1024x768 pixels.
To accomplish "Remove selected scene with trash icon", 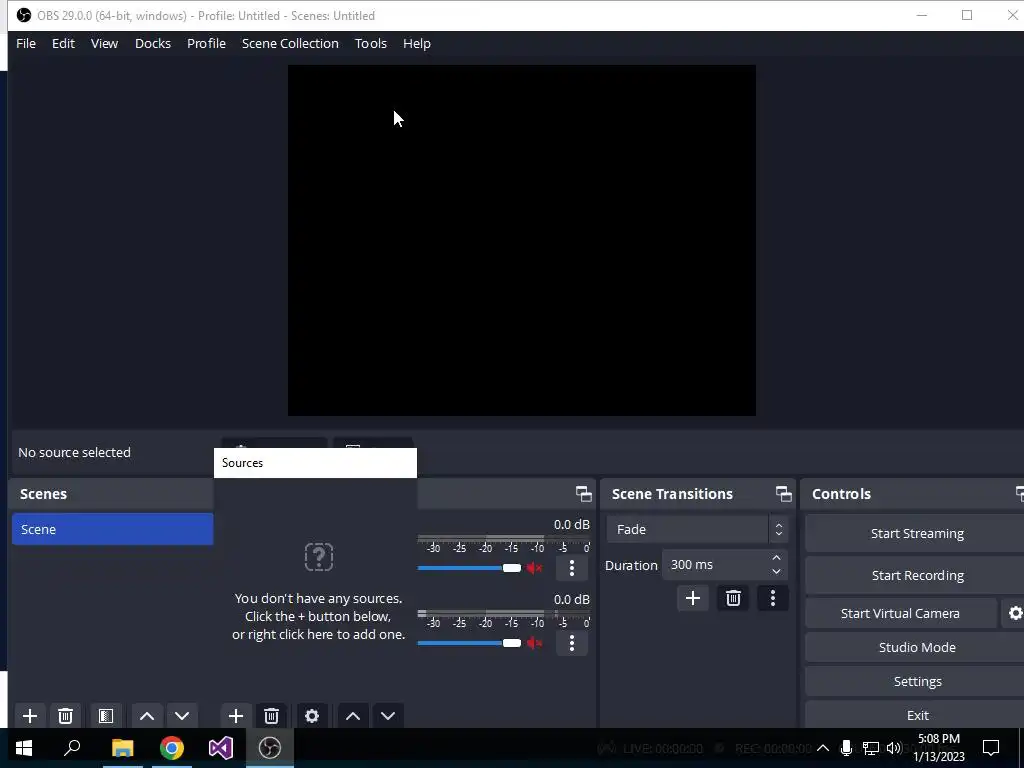I will tap(65, 716).
